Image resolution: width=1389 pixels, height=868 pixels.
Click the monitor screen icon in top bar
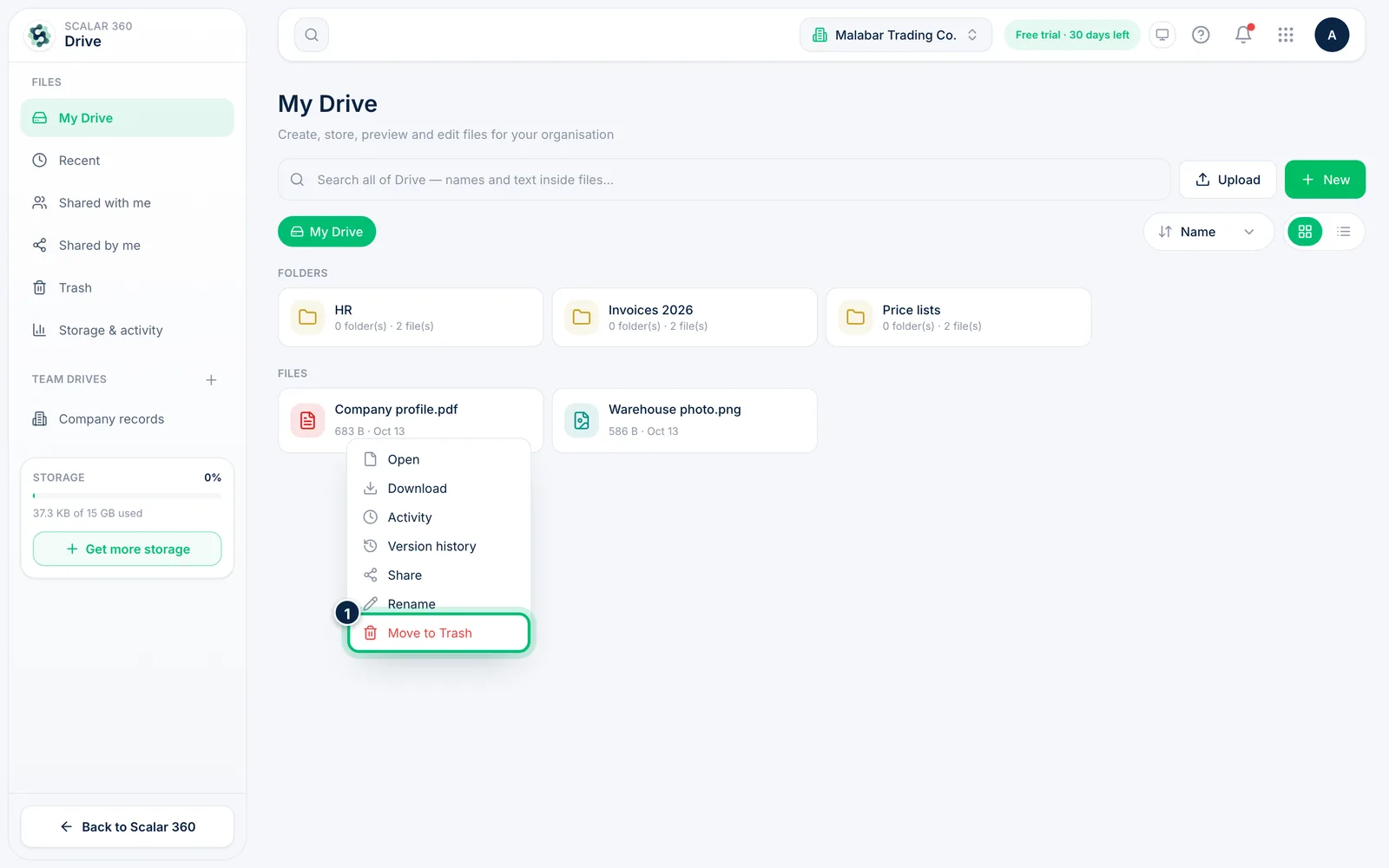click(1162, 35)
